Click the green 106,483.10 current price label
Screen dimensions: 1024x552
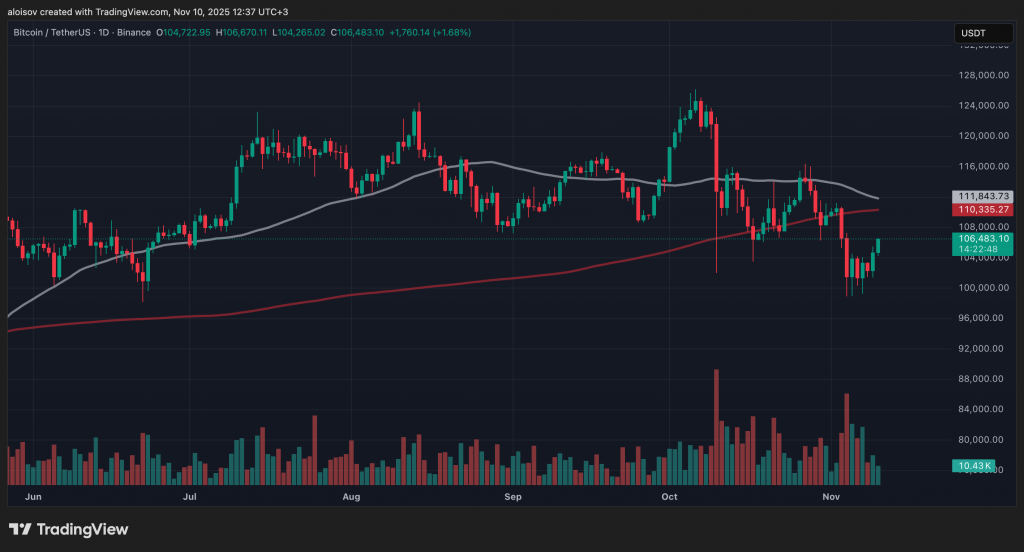(985, 239)
